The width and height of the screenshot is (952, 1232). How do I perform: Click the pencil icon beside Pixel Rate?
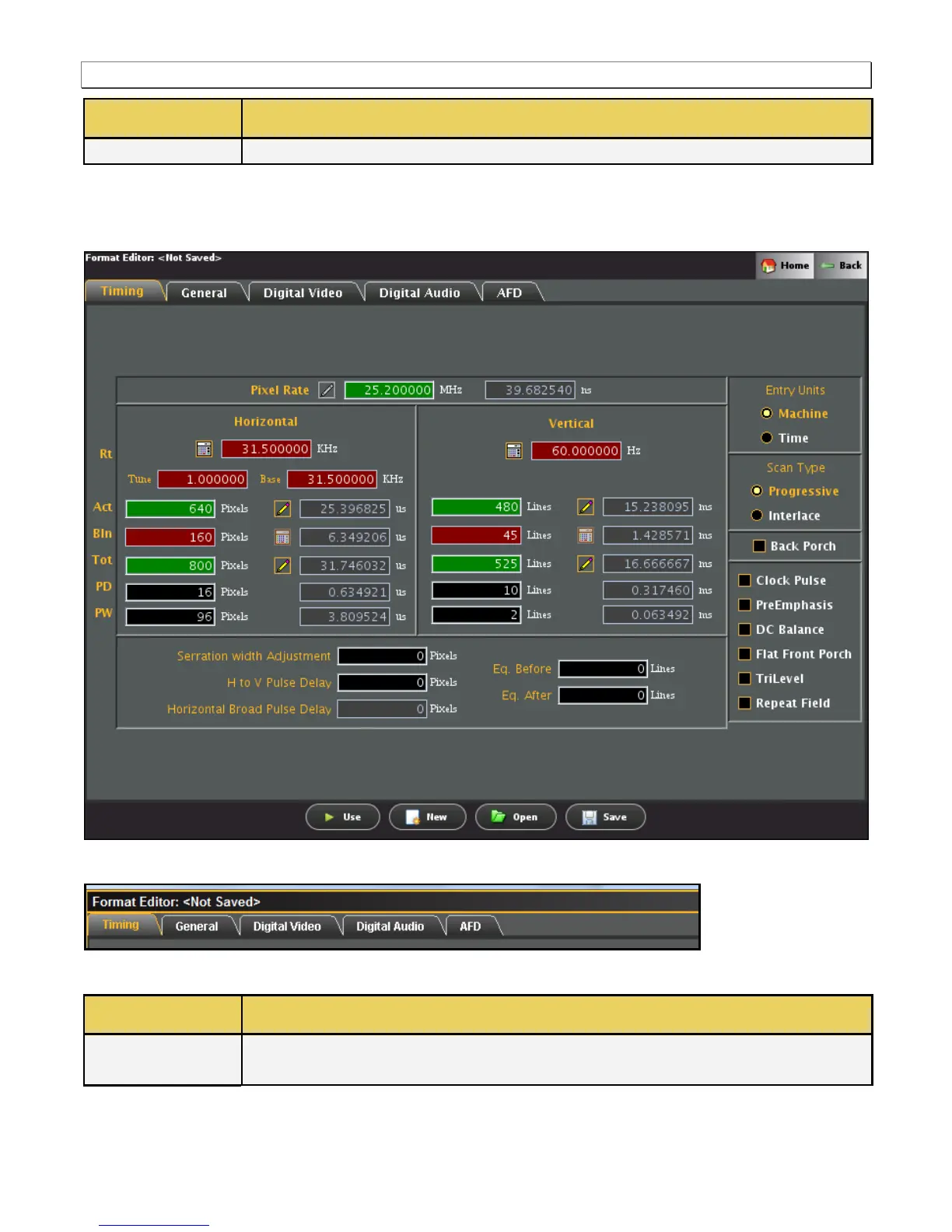tap(327, 390)
